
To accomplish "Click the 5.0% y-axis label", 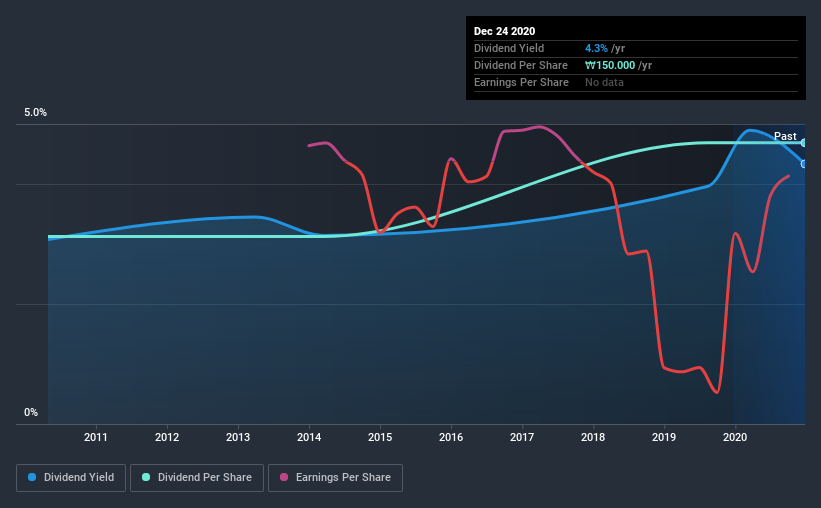I will point(35,113).
